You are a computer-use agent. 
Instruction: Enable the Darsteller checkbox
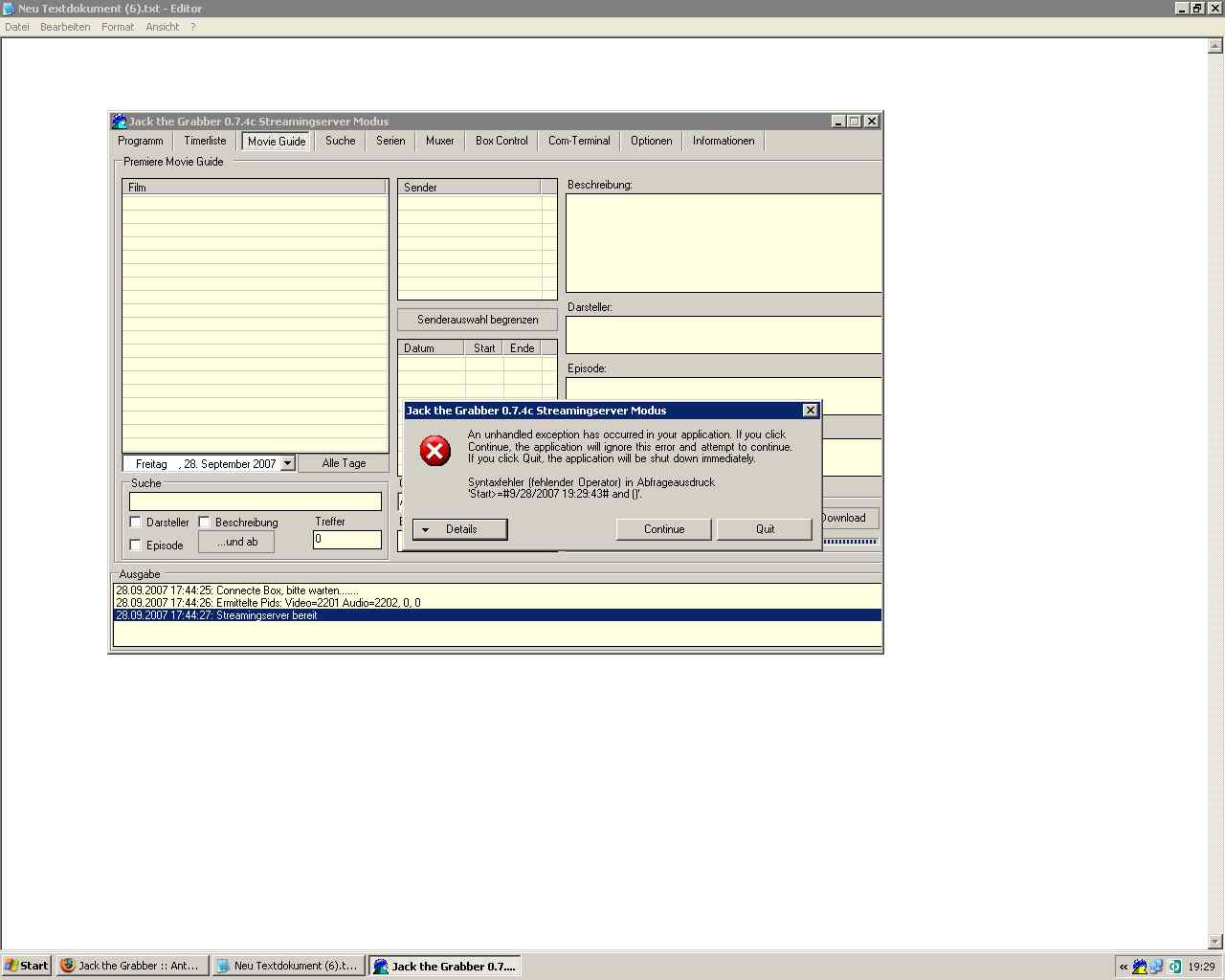[x=135, y=522]
